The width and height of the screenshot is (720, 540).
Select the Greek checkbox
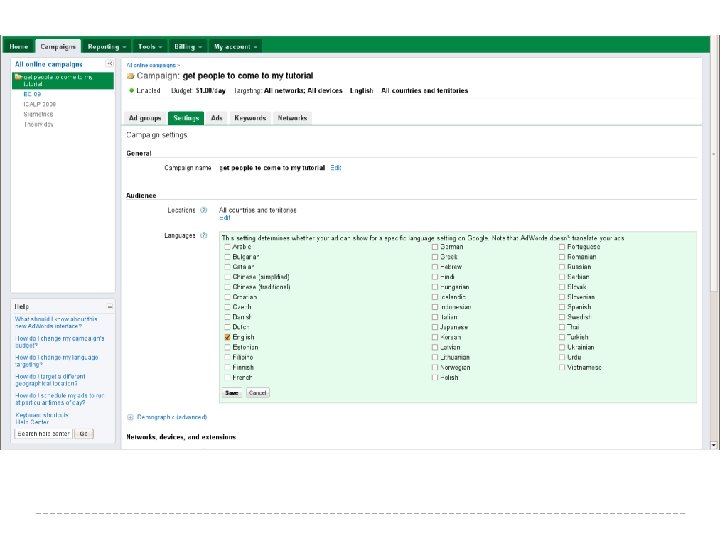435,257
